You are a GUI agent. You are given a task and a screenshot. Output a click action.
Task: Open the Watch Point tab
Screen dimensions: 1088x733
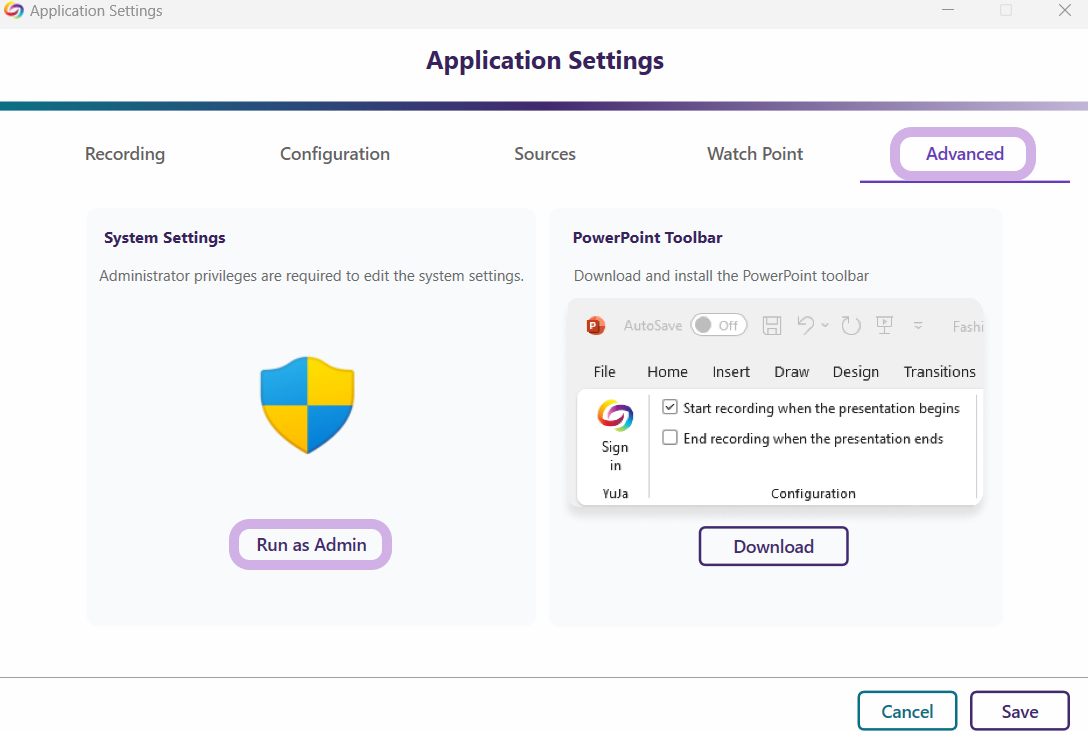coord(755,154)
